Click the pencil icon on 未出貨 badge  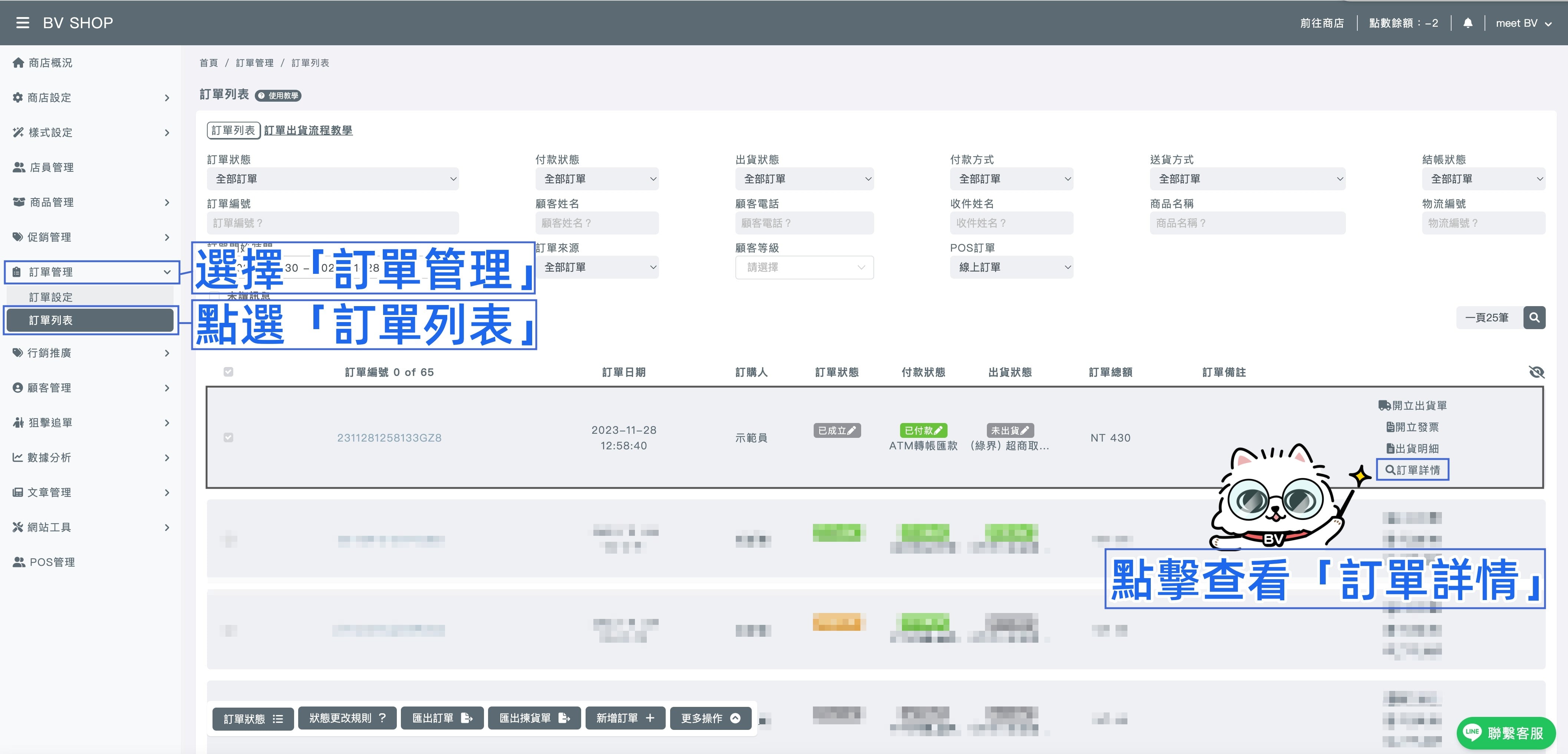(1025, 430)
